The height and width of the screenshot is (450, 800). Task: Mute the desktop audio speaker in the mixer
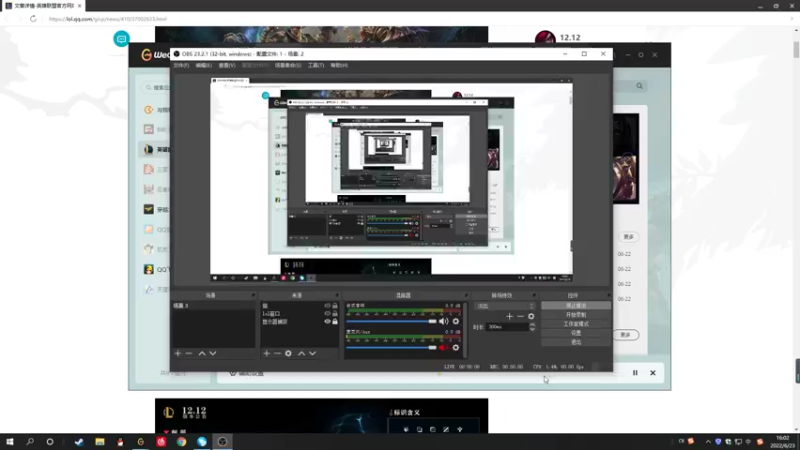(444, 321)
